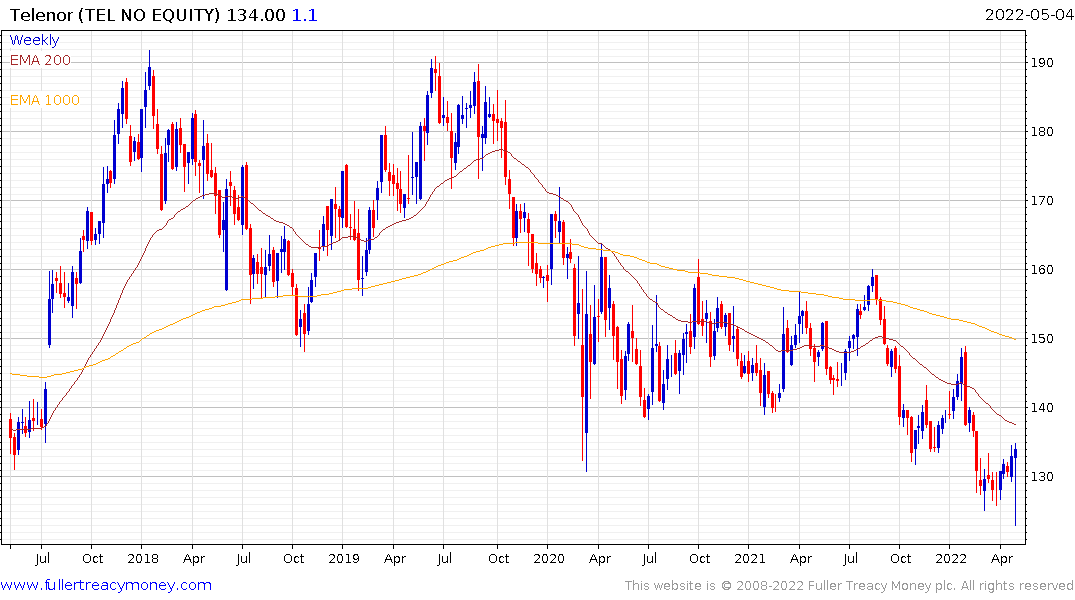Image resolution: width=1075 pixels, height=600 pixels.
Task: Click the 170 price axis label
Action: click(1044, 201)
